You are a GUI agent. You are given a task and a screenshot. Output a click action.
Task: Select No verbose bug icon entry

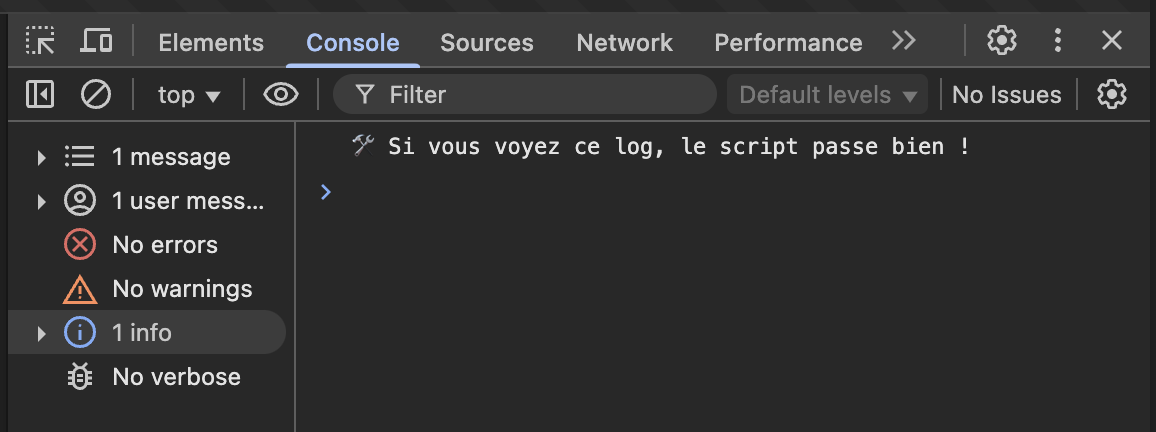[x=80, y=377]
